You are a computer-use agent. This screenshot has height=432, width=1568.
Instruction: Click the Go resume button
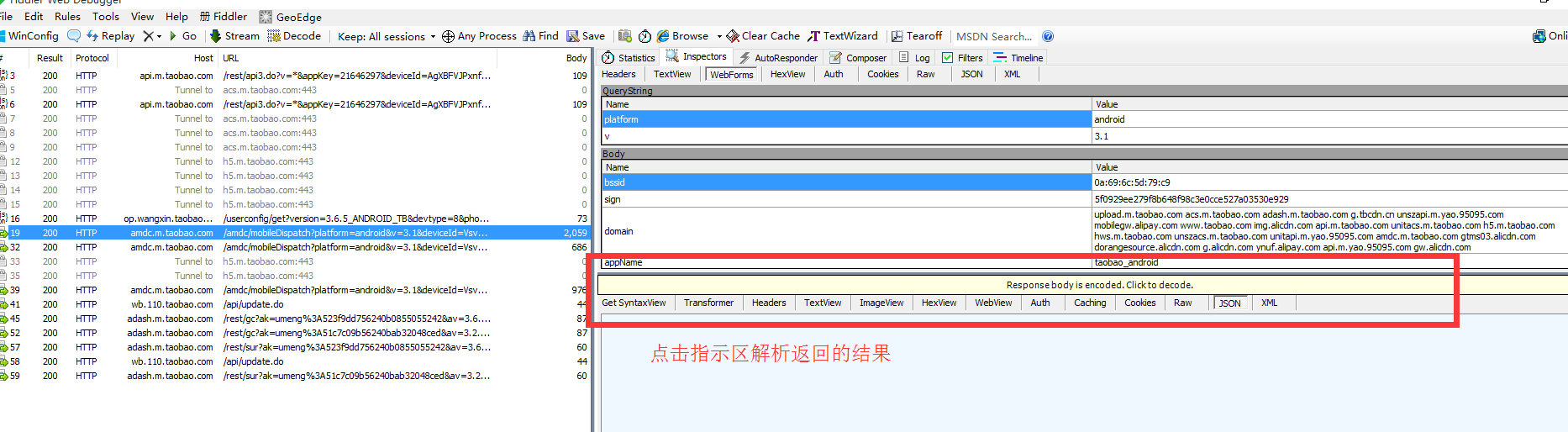click(x=183, y=36)
